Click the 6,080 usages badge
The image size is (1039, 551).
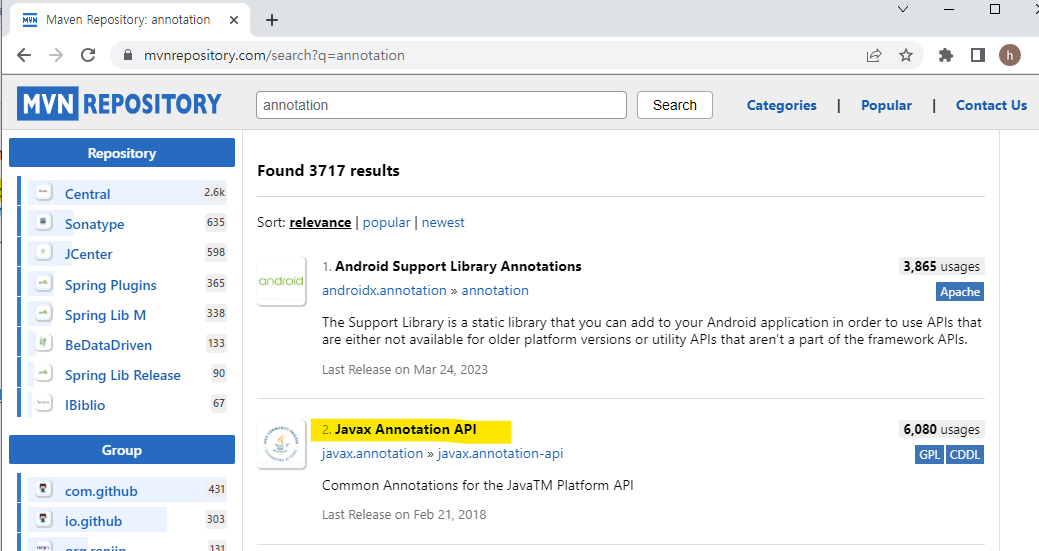tap(942, 429)
